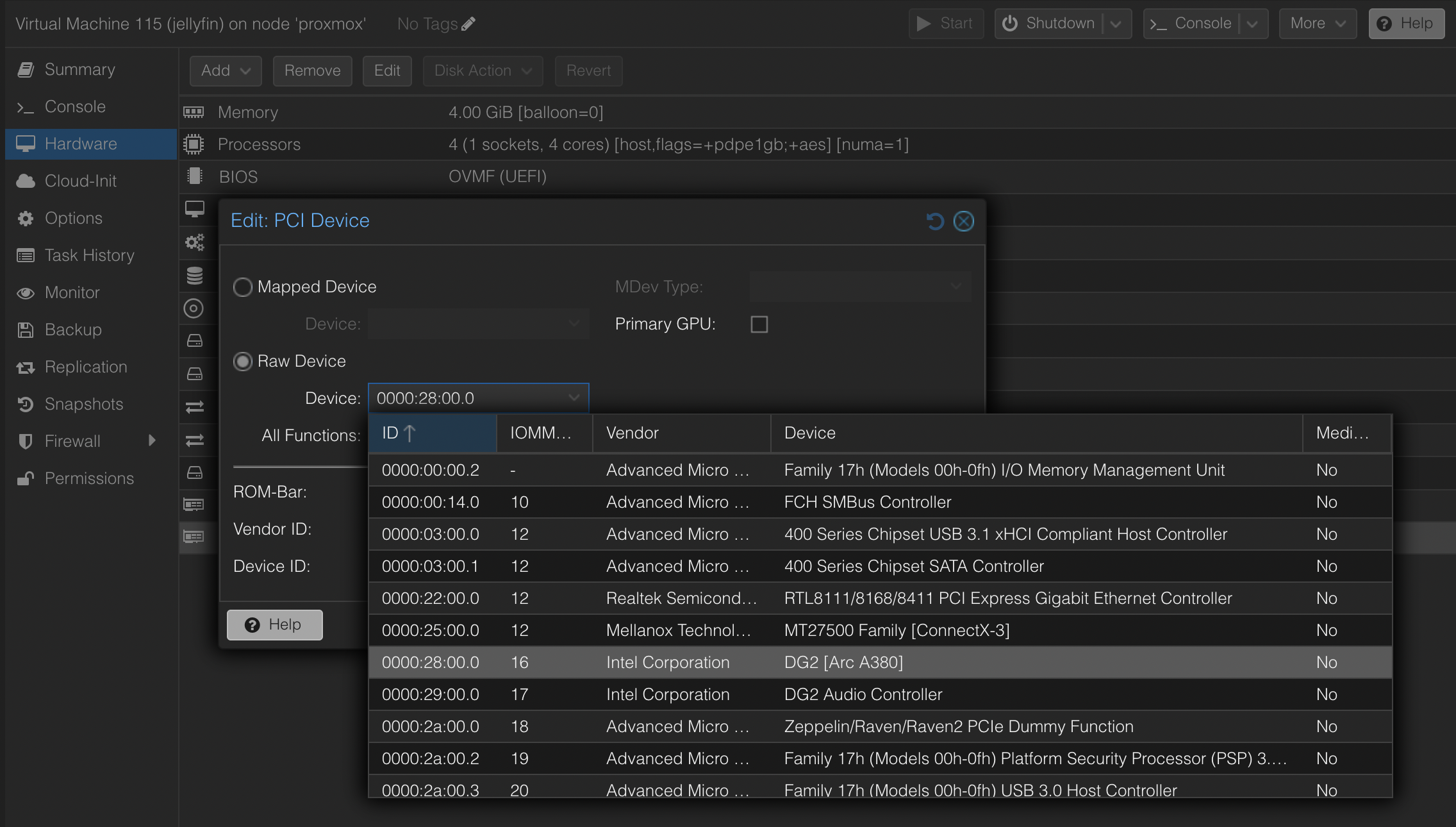
Task: Expand the Firewall submenu arrow
Action: click(152, 440)
